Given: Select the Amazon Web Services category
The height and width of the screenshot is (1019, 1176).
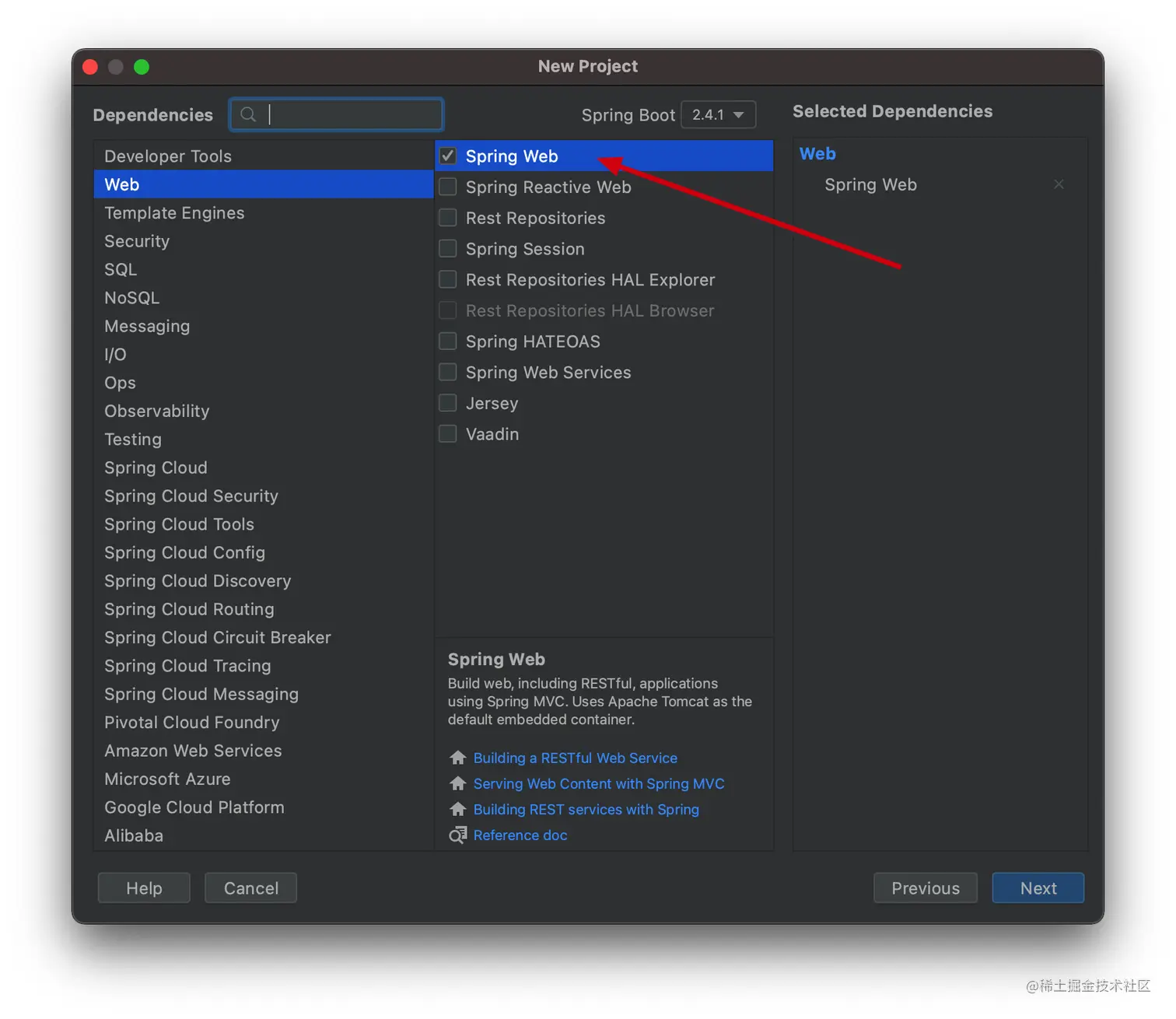Looking at the screenshot, I should coord(263,751).
